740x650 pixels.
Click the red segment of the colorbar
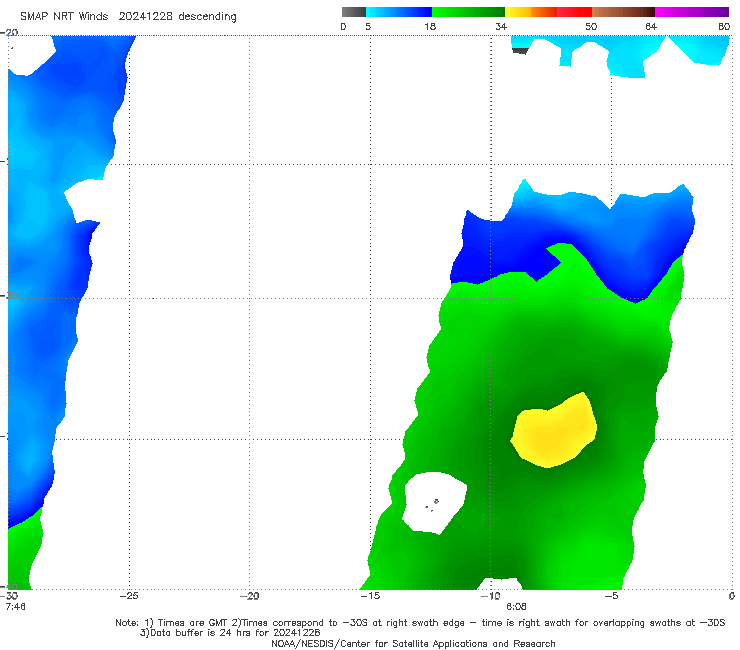click(574, 12)
